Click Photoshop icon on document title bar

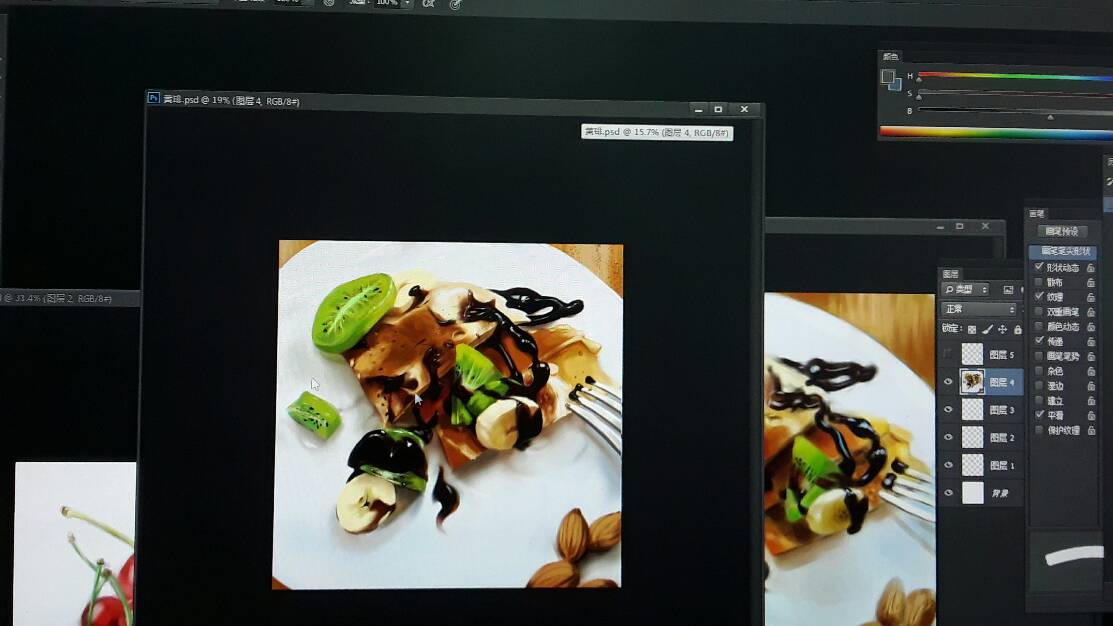click(153, 98)
